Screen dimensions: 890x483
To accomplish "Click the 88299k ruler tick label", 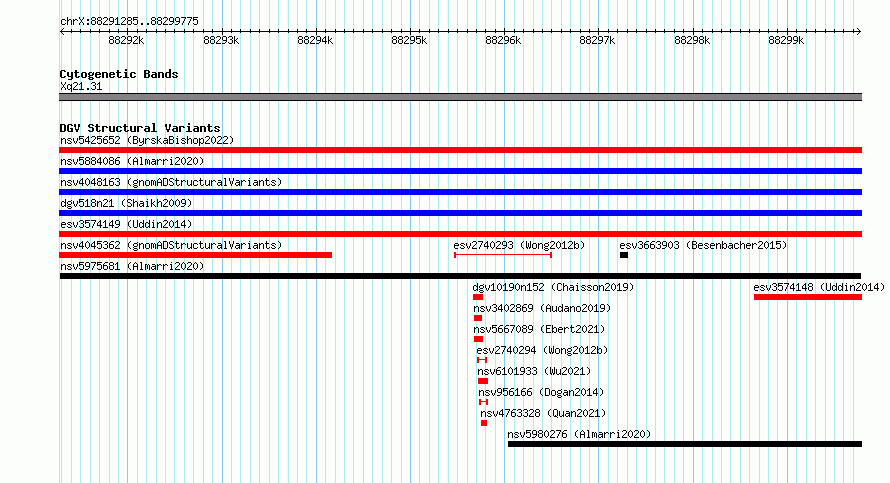I will click(786, 40).
